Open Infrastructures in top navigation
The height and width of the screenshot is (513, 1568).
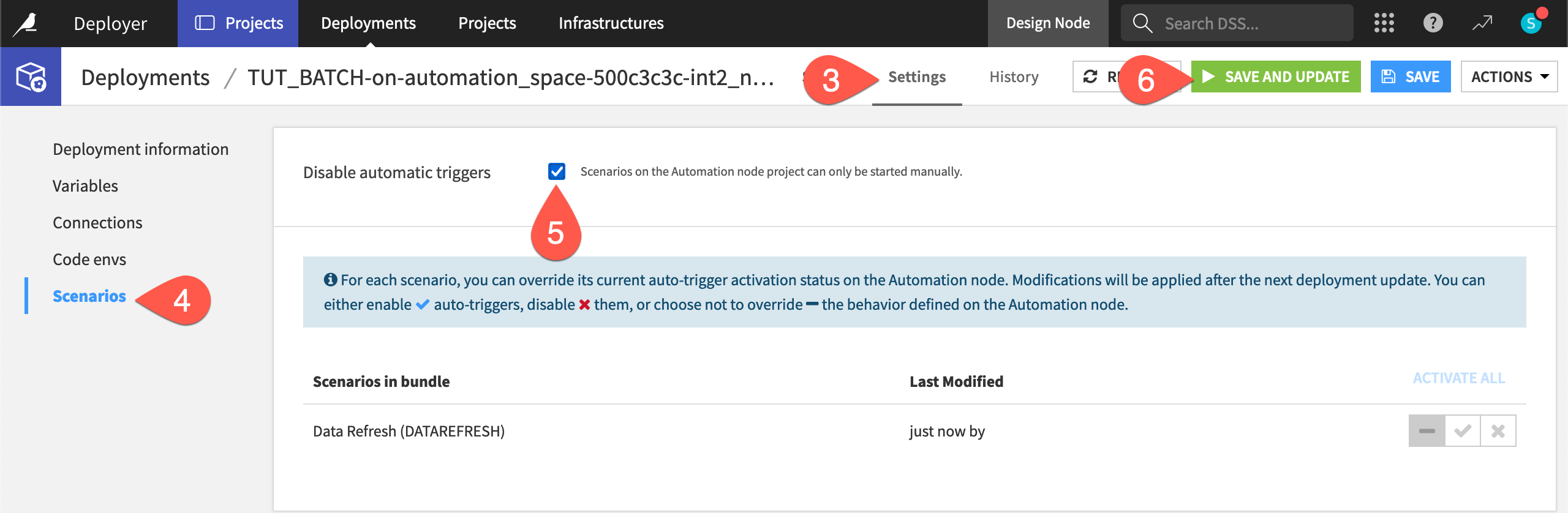click(x=611, y=23)
